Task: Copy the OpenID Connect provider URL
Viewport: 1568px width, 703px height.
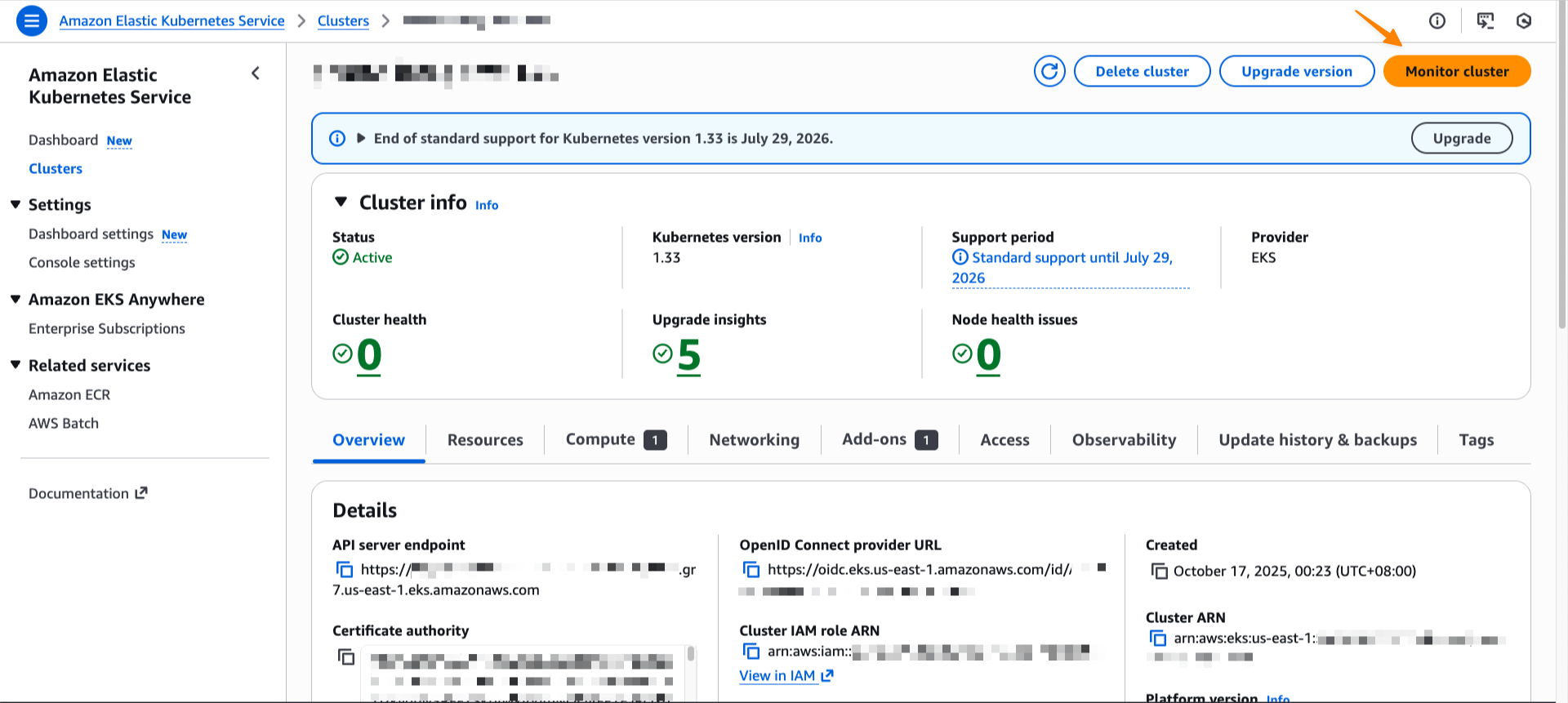Action: (751, 570)
